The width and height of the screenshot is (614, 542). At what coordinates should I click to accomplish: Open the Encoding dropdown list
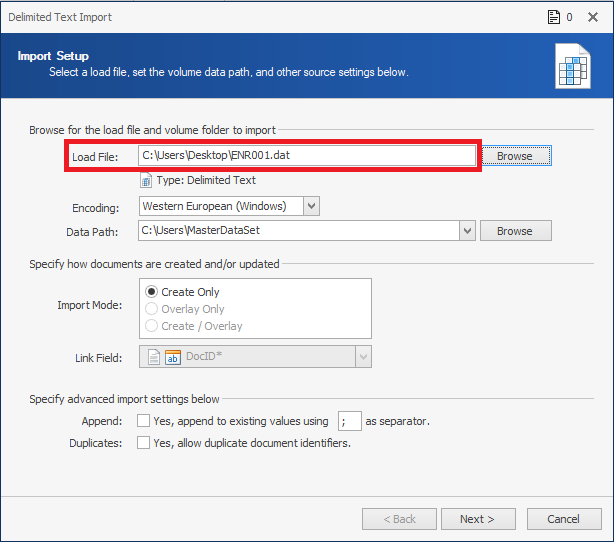311,206
